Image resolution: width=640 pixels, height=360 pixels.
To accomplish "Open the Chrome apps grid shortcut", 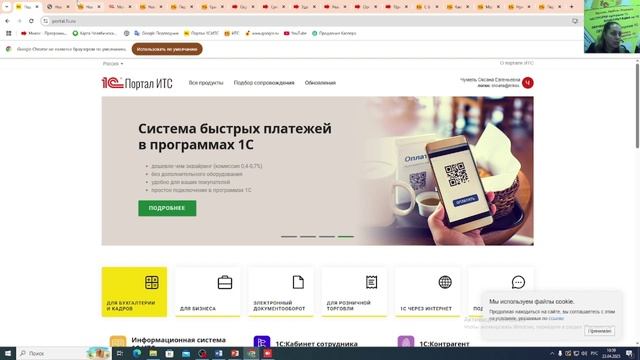I will (x=9, y=33).
